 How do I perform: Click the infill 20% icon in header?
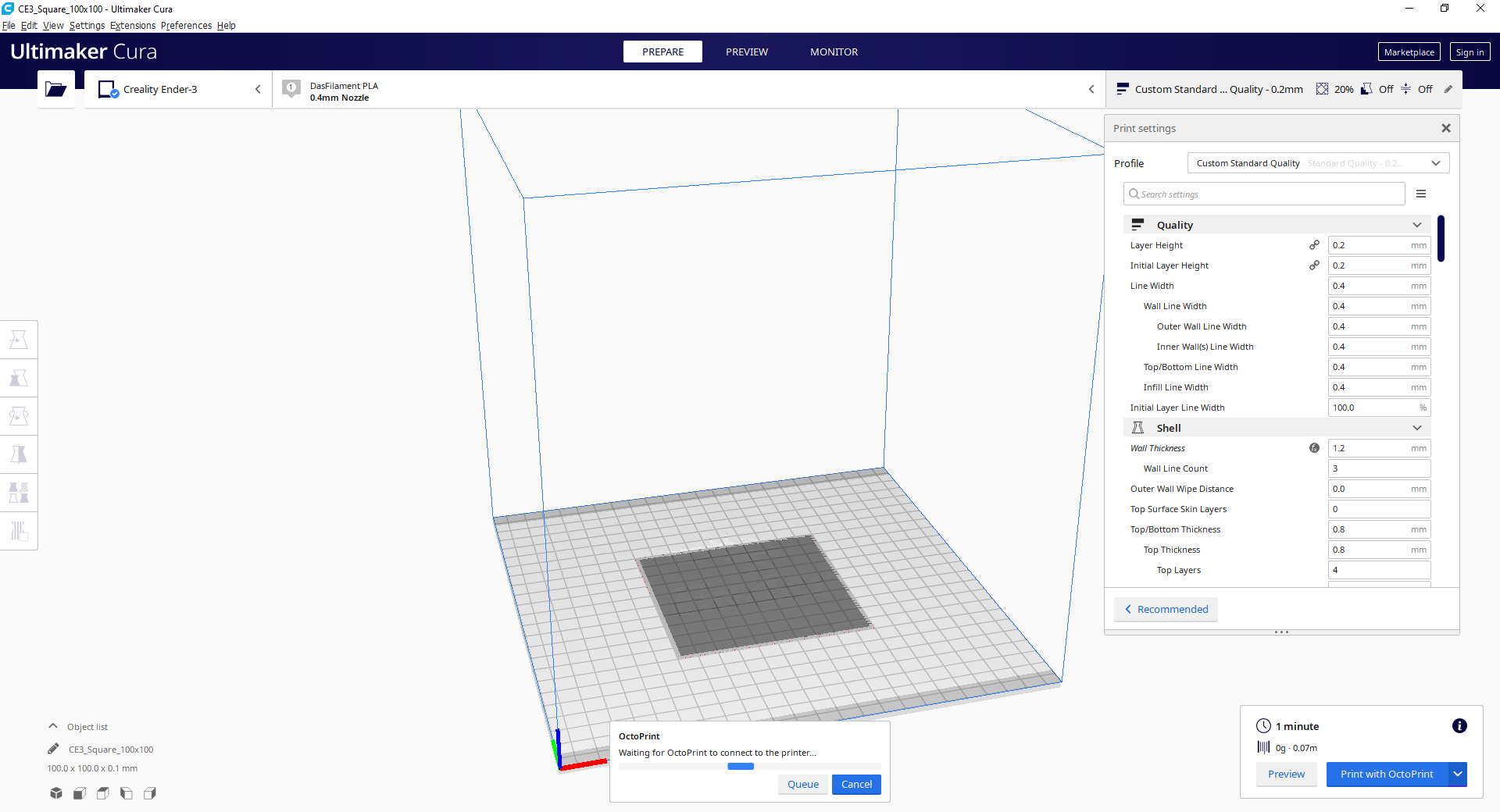coord(1322,89)
